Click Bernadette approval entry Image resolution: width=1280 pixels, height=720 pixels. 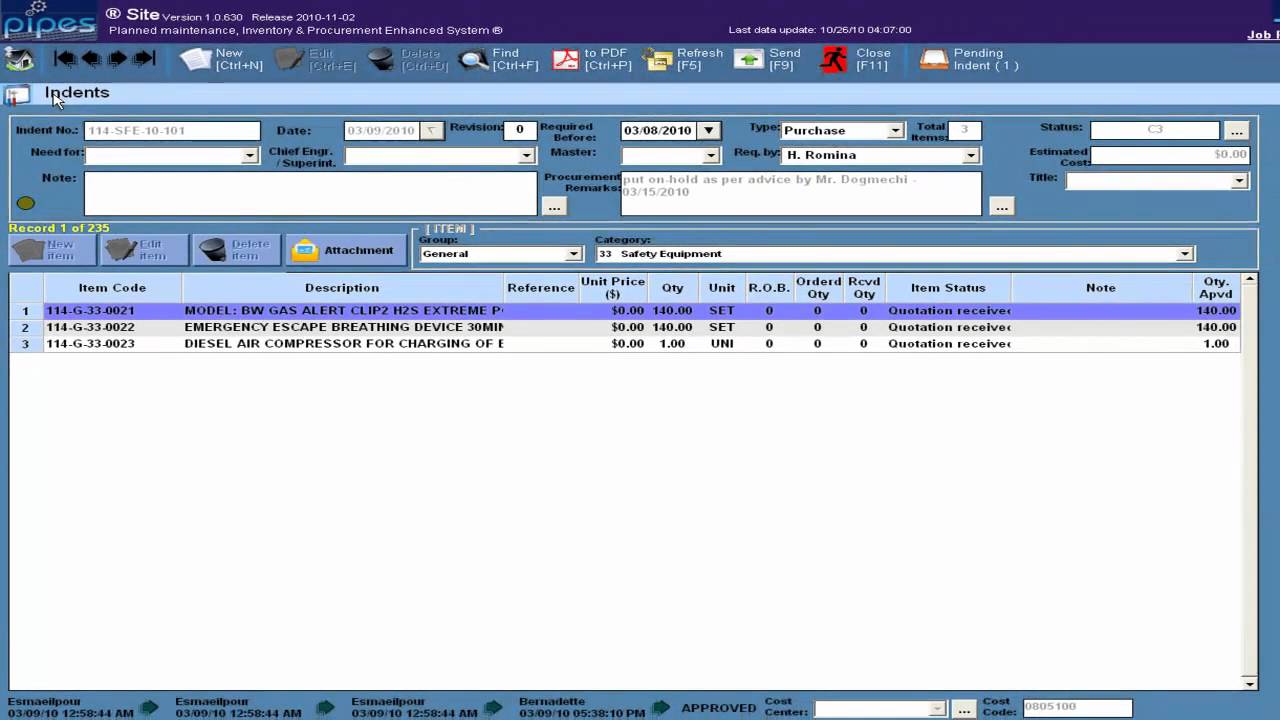[582, 708]
